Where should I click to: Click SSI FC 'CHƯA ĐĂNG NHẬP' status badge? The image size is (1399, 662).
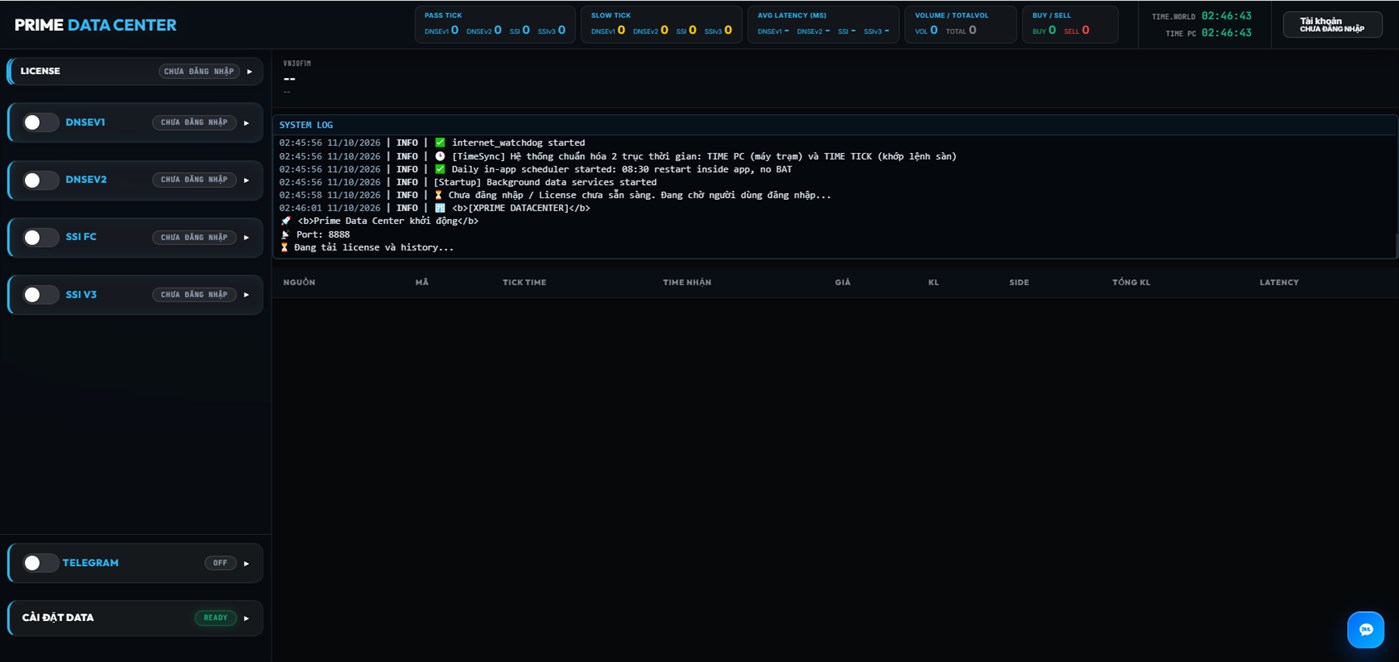tap(194, 238)
